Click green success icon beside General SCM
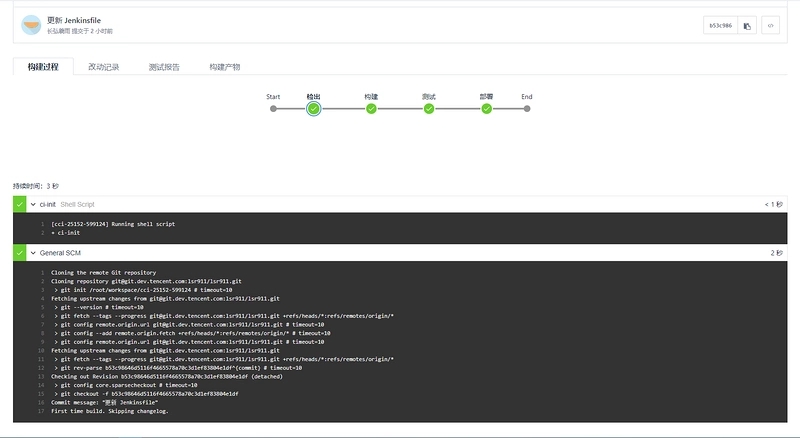800x438 pixels. [19, 253]
